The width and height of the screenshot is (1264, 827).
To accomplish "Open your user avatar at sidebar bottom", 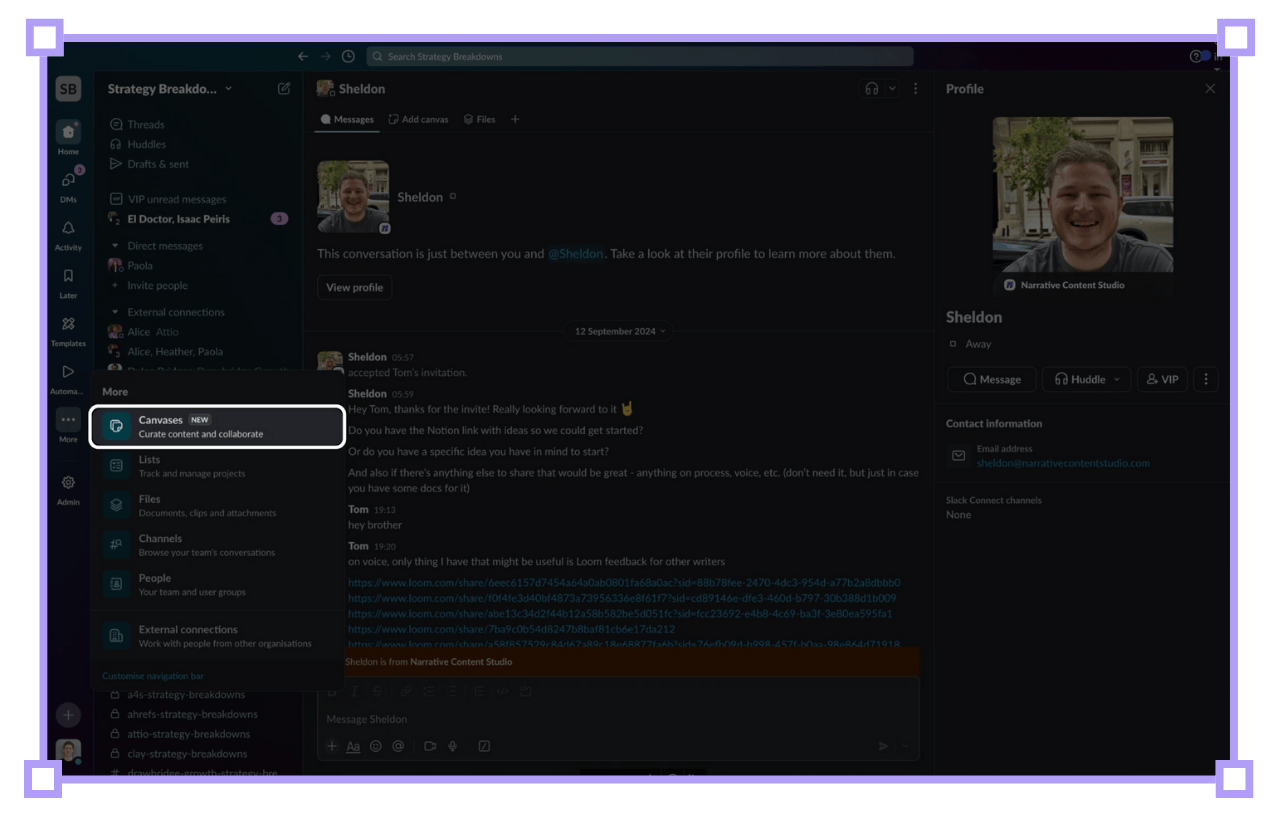I will tap(68, 751).
